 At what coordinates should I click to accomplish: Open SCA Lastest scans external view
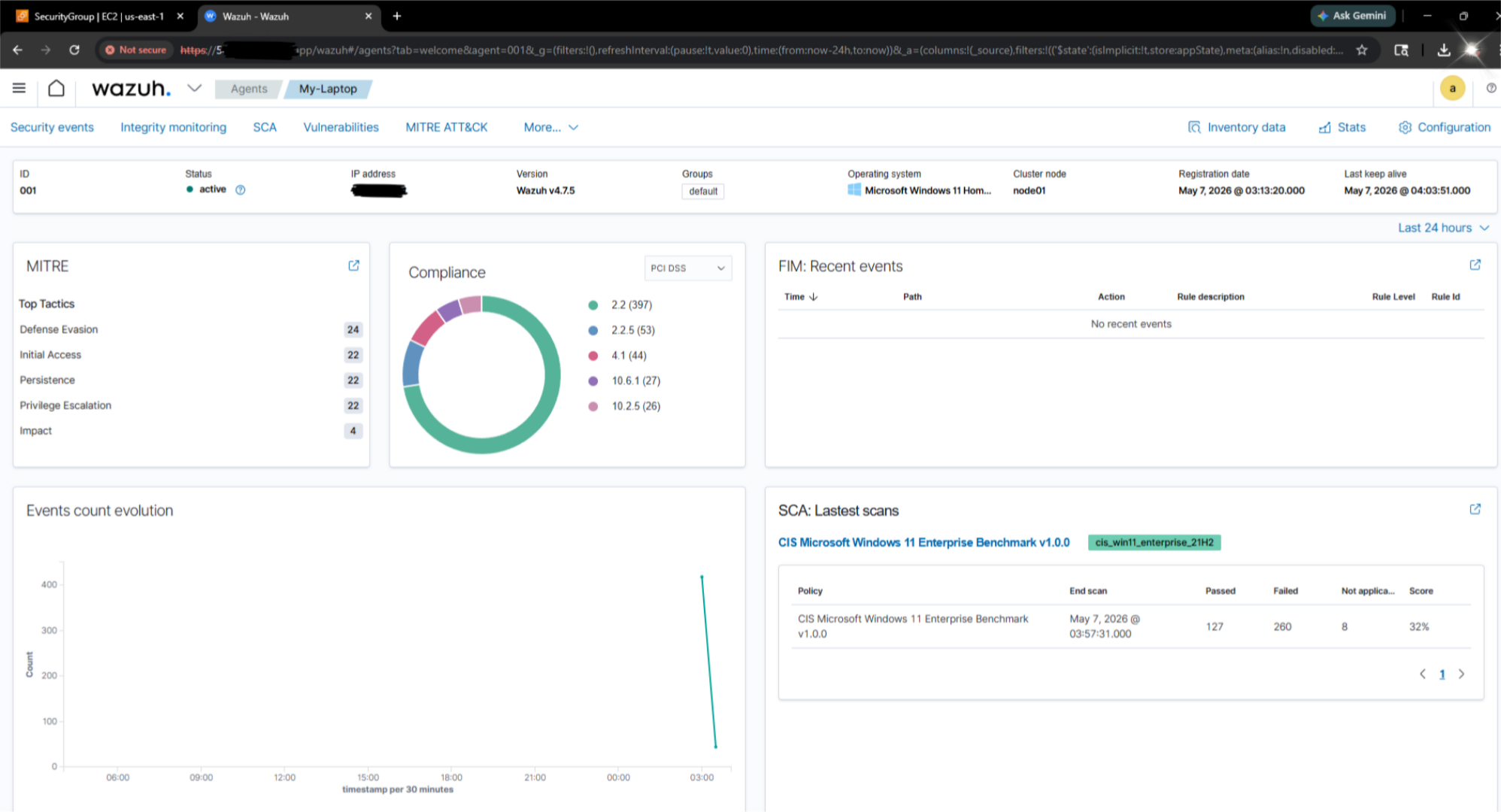pos(1475,509)
